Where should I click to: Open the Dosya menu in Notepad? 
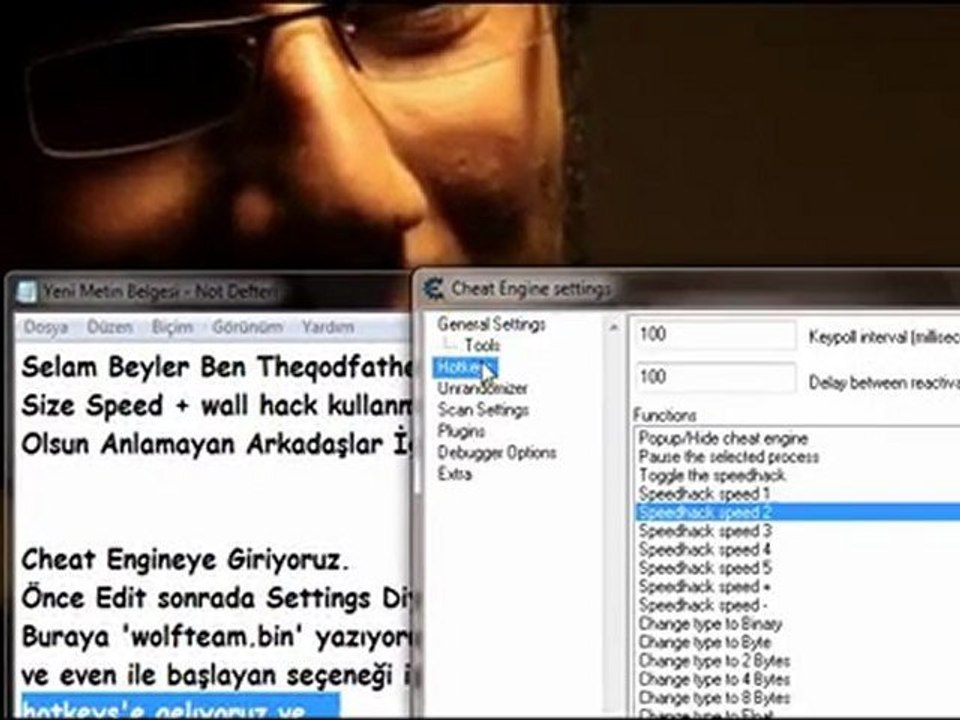pos(46,328)
